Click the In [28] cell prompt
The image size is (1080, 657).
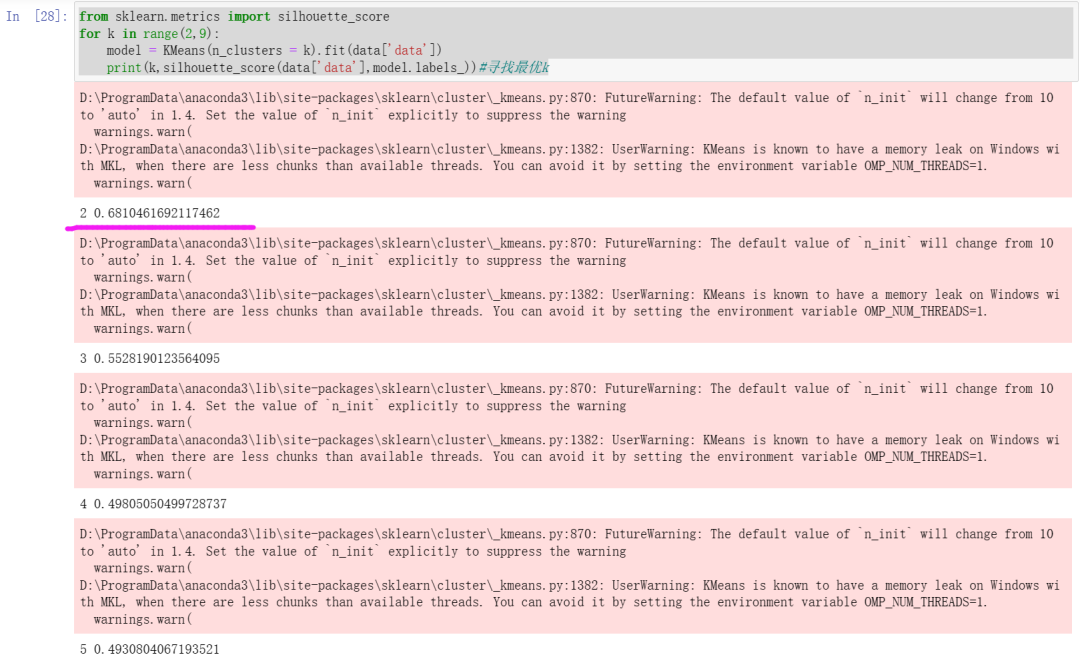[37, 16]
